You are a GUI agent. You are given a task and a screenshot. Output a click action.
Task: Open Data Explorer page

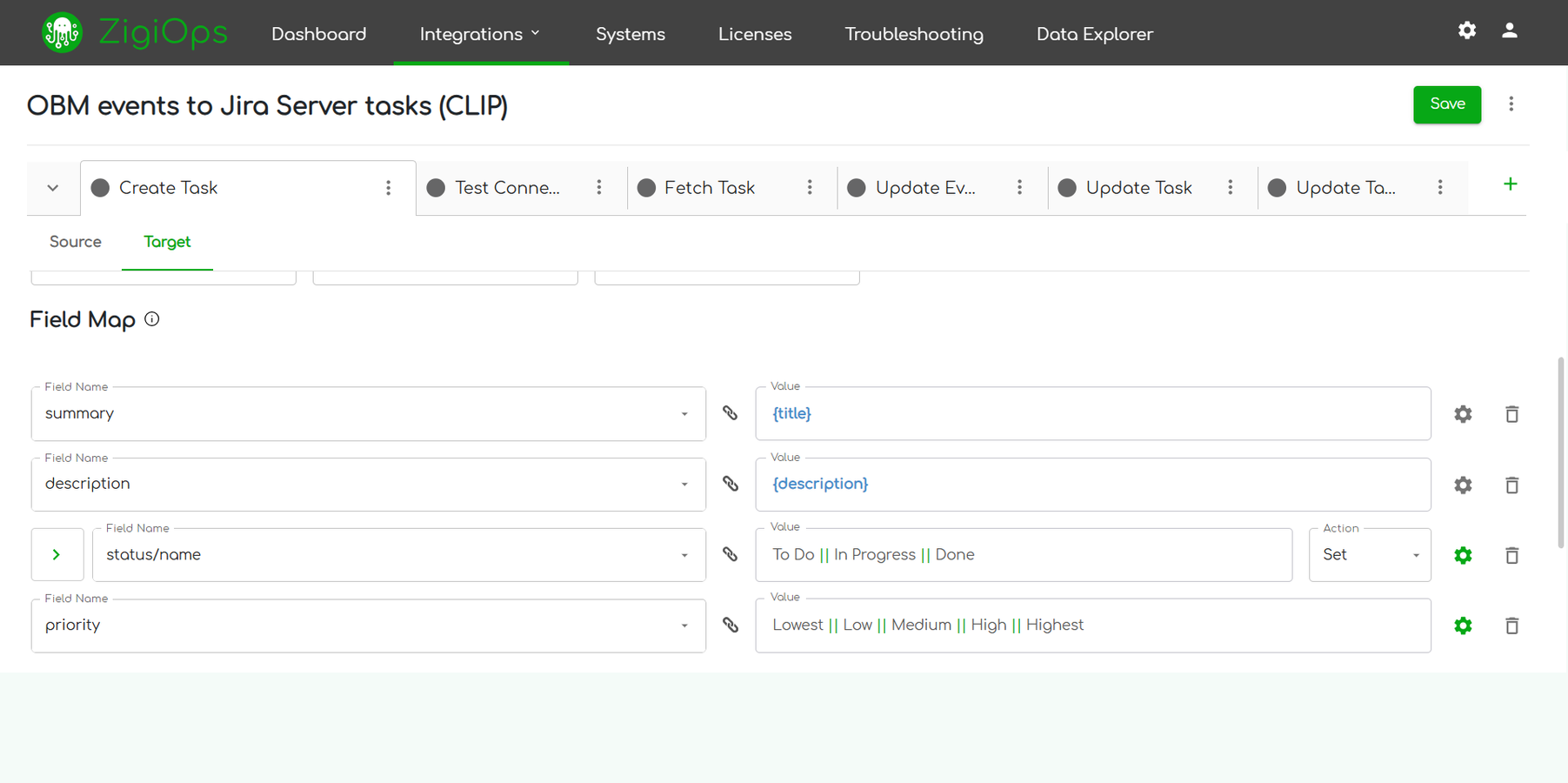pos(1095,34)
